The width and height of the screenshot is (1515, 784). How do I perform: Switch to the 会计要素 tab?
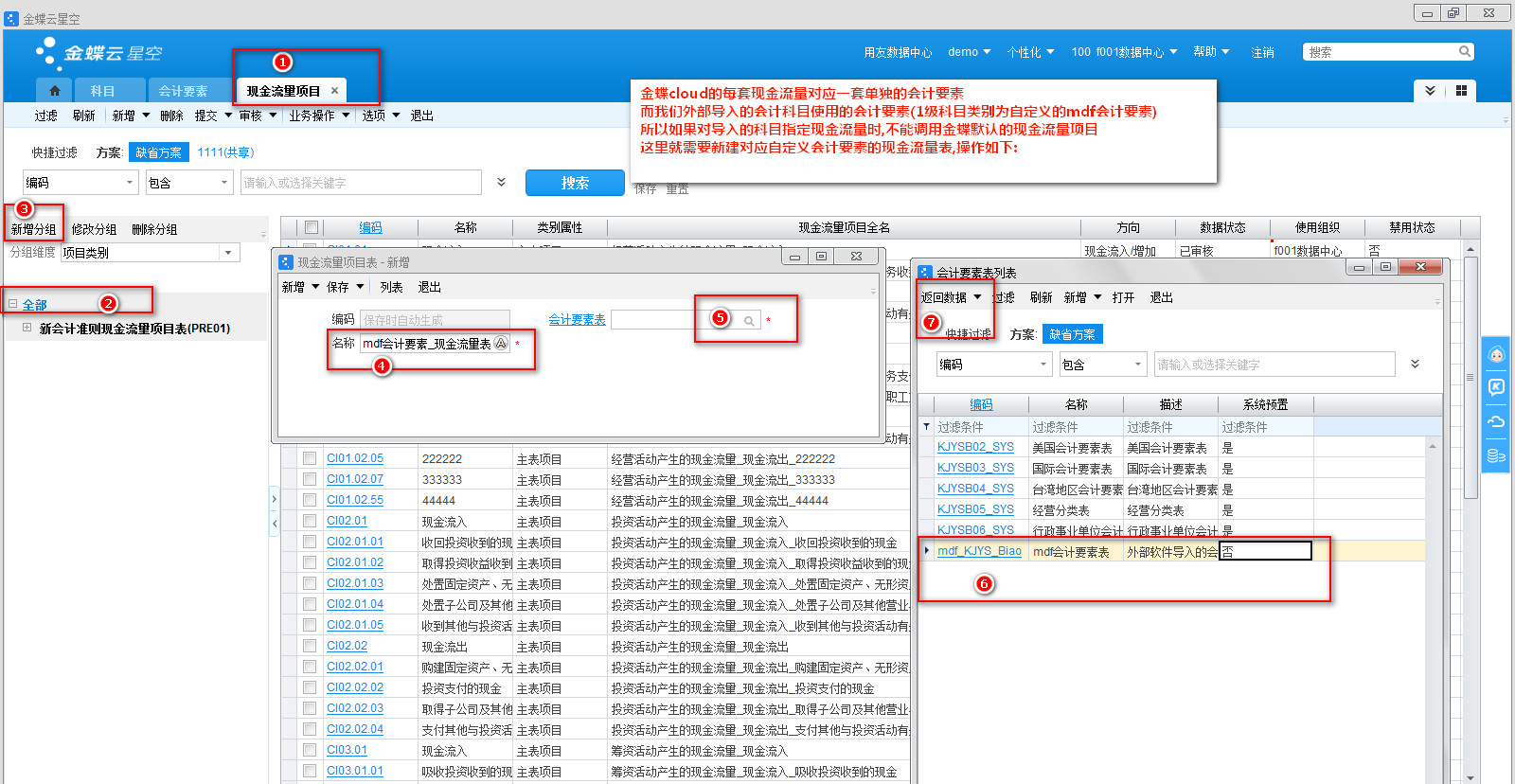(183, 91)
